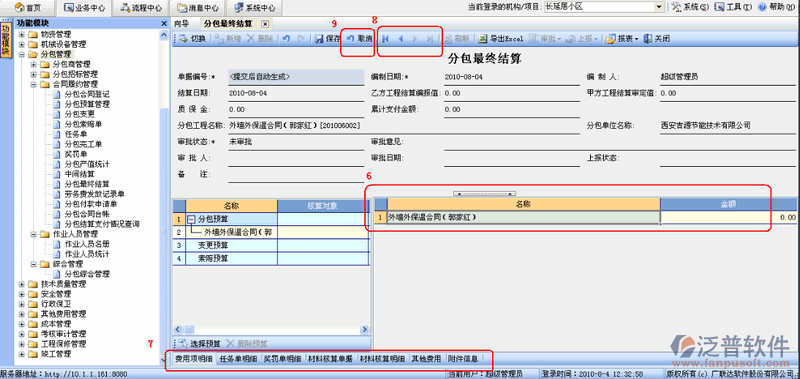The width and height of the screenshot is (800, 379).
Task: Select 中间结算 in function tree
Action: click(80, 174)
